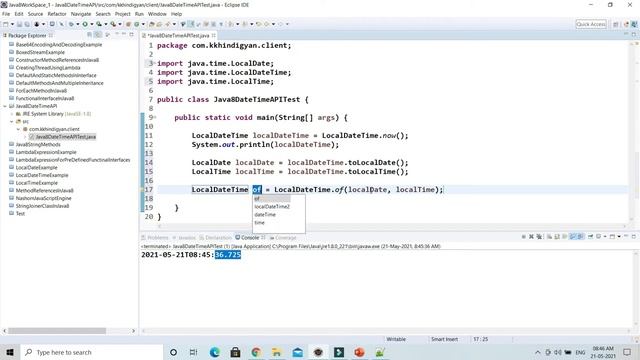Click the Coverage run toolbar icon
Viewport: 640px width, 360px height.
[99, 24]
